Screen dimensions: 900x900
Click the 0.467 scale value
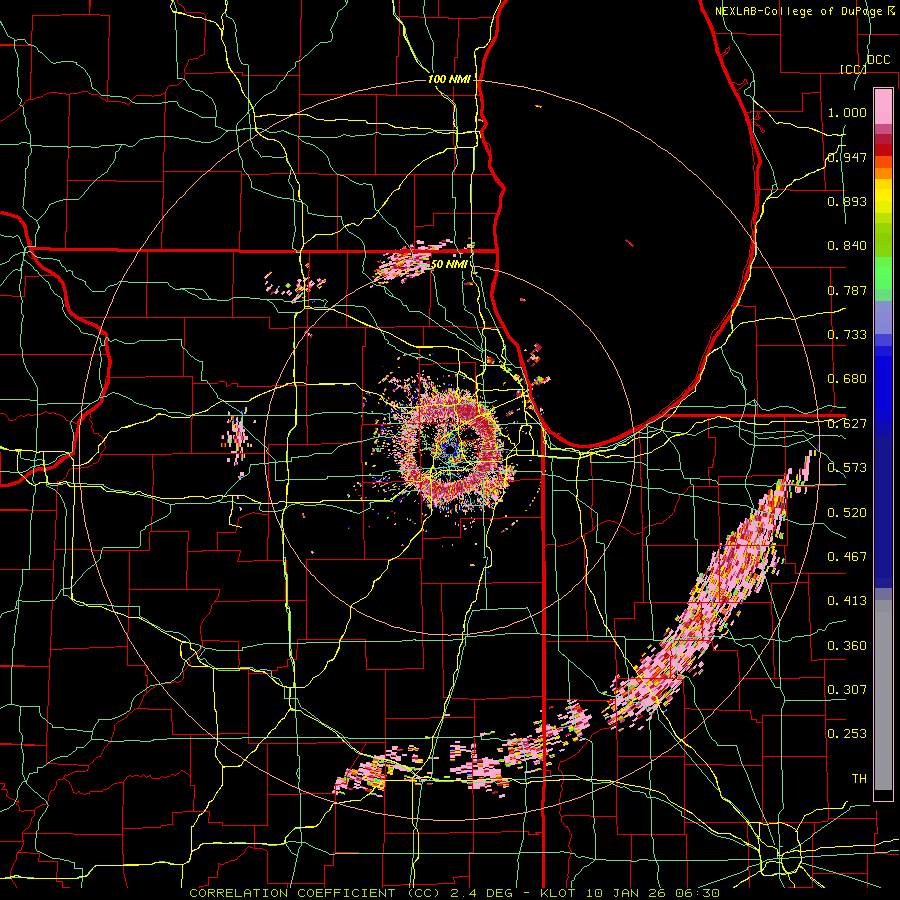847,556
